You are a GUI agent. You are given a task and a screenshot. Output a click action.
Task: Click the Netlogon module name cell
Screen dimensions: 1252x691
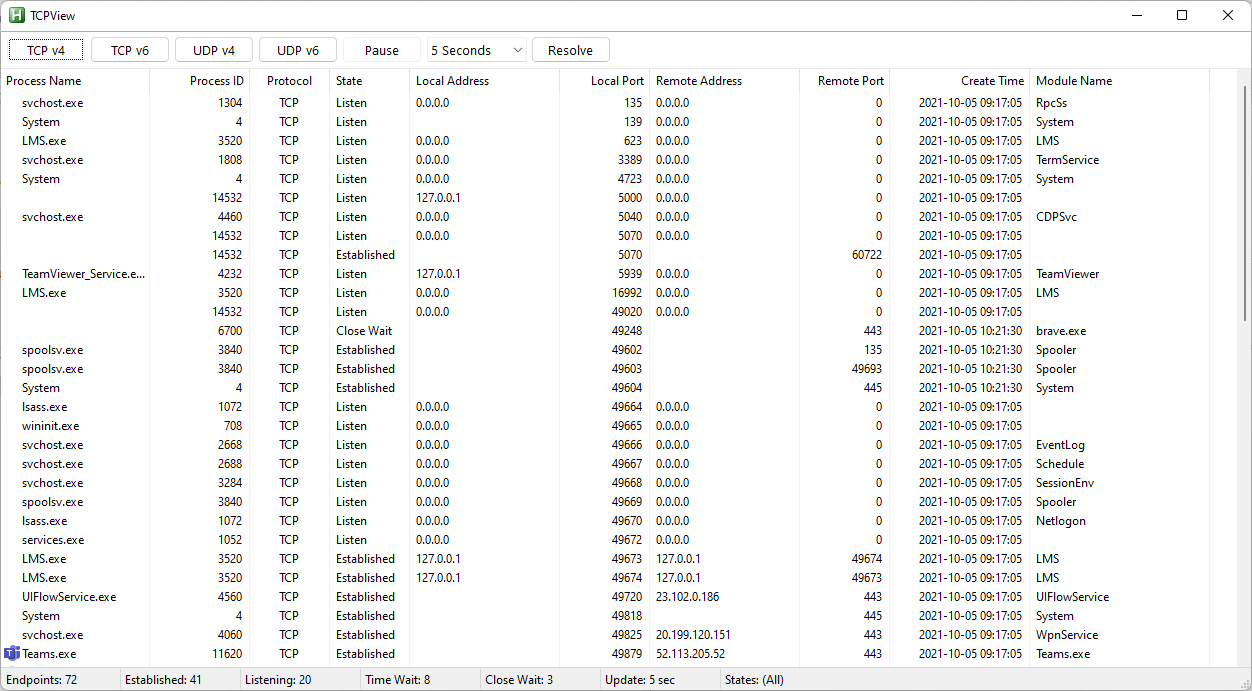click(x=1061, y=521)
